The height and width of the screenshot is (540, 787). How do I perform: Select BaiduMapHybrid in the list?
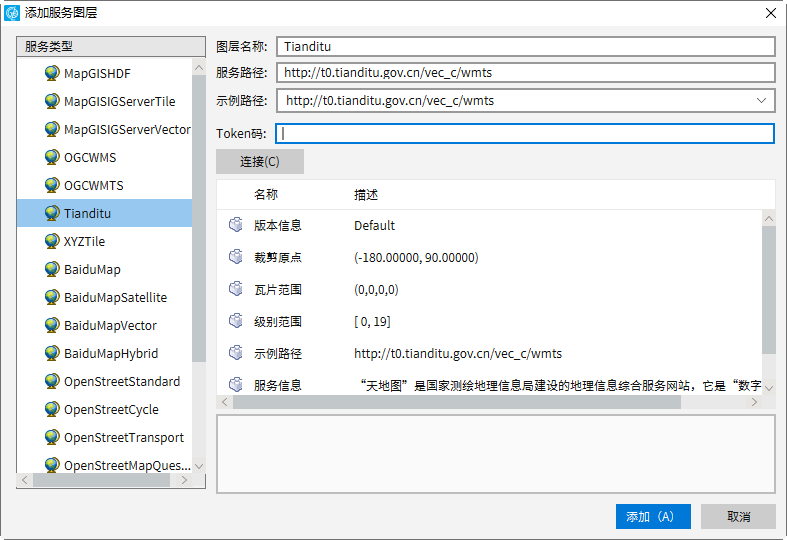pos(111,353)
